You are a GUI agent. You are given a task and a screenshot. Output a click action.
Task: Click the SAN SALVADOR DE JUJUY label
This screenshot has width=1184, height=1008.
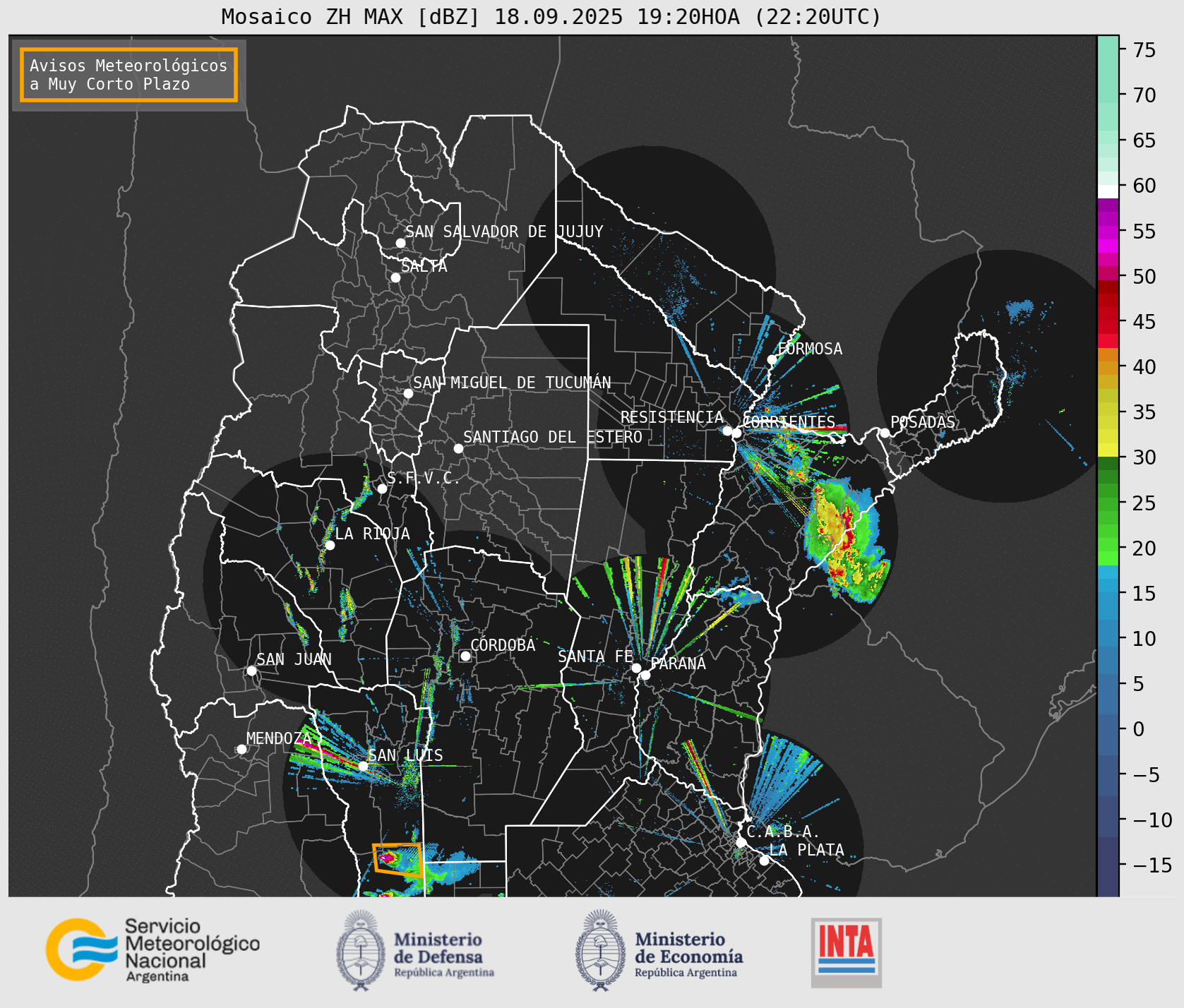pyautogui.click(x=504, y=232)
